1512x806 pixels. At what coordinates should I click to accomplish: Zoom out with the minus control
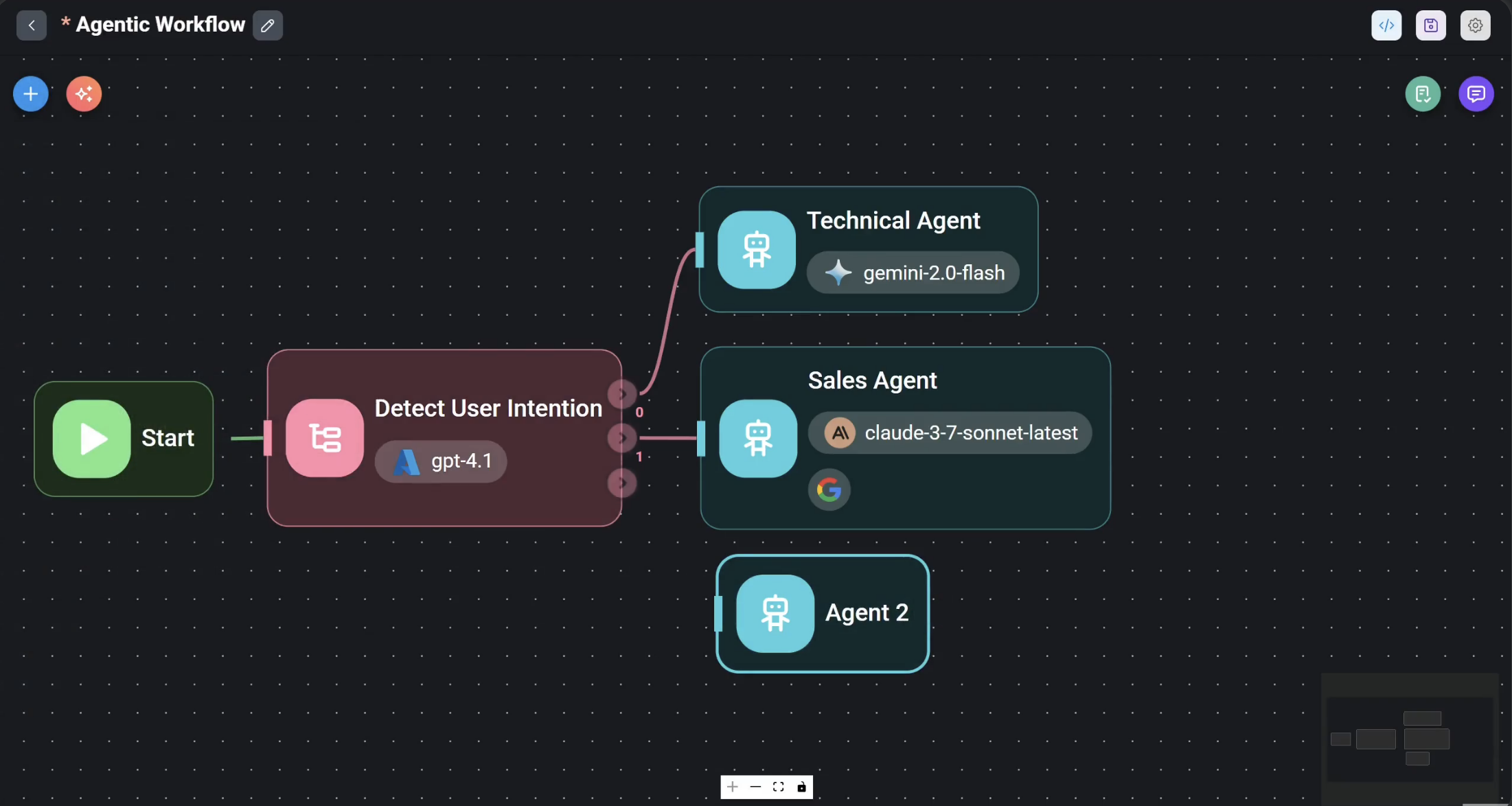pyautogui.click(x=755, y=787)
